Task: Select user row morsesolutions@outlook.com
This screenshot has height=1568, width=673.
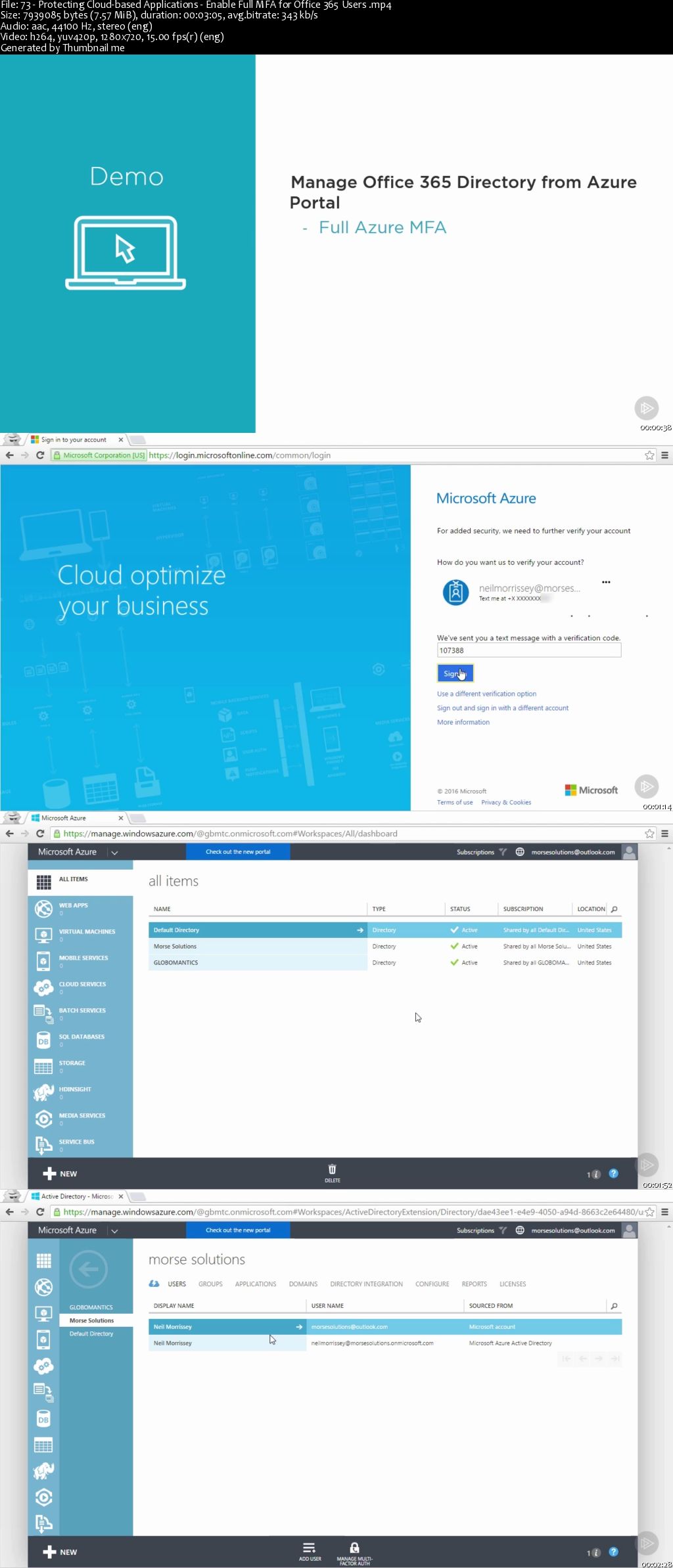Action: 385,1327
